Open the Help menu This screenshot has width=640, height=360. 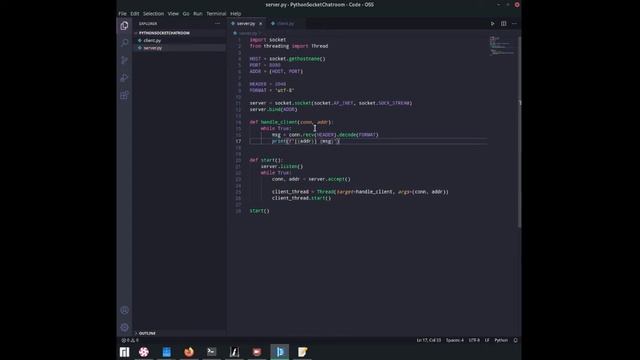click(x=236, y=13)
